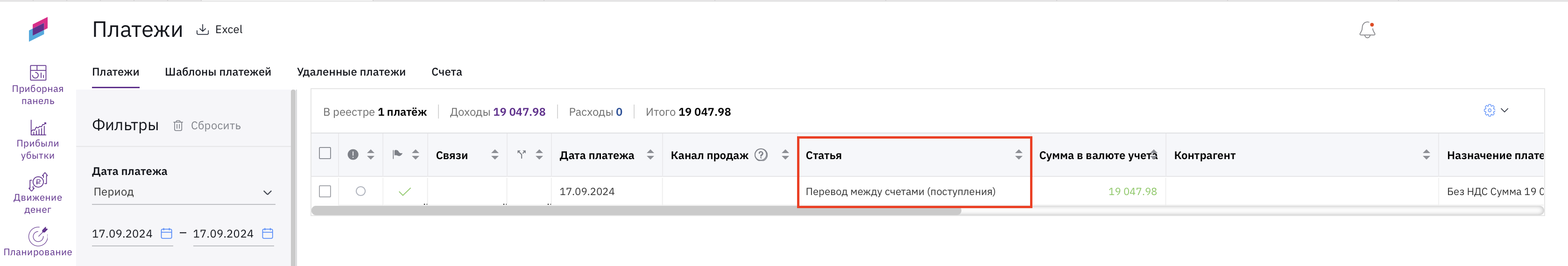Open the Прибыли убытки sidebar icon
1568x266 pixels.
38,127
